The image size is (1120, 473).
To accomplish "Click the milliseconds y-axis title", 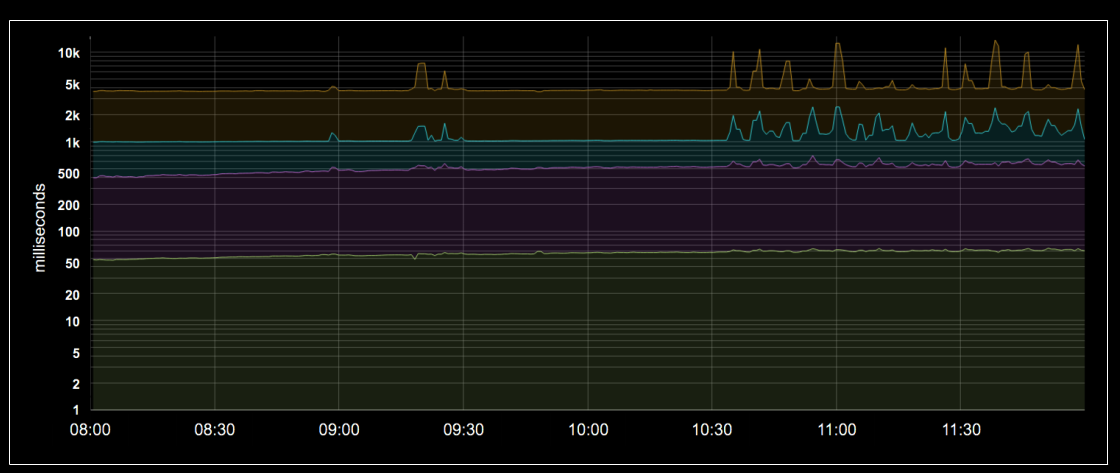I will click(x=40, y=227).
